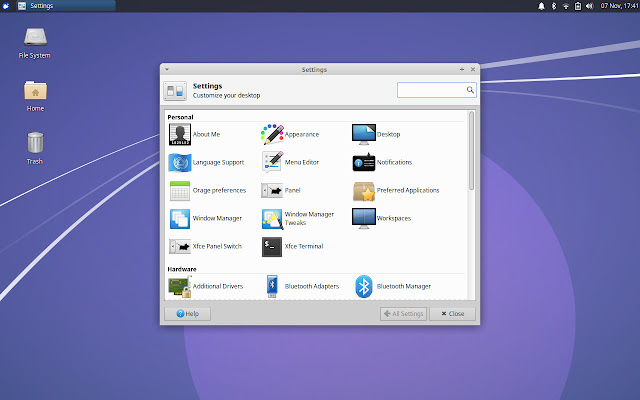Open Bluetooth Manager icon
The image size is (640, 400).
(364, 286)
